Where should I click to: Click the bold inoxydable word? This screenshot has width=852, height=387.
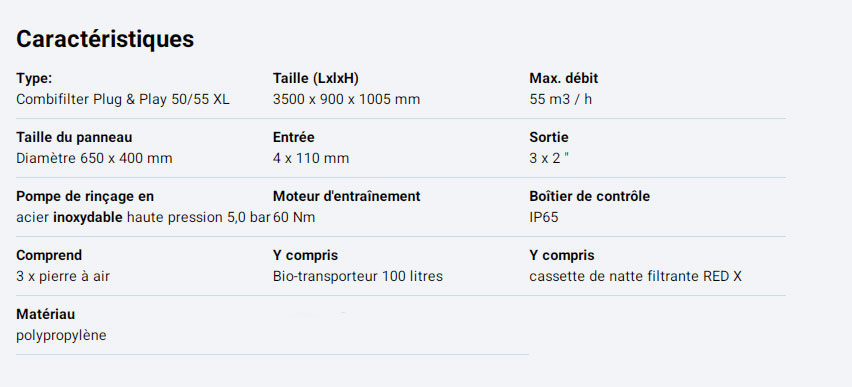(x=87, y=218)
